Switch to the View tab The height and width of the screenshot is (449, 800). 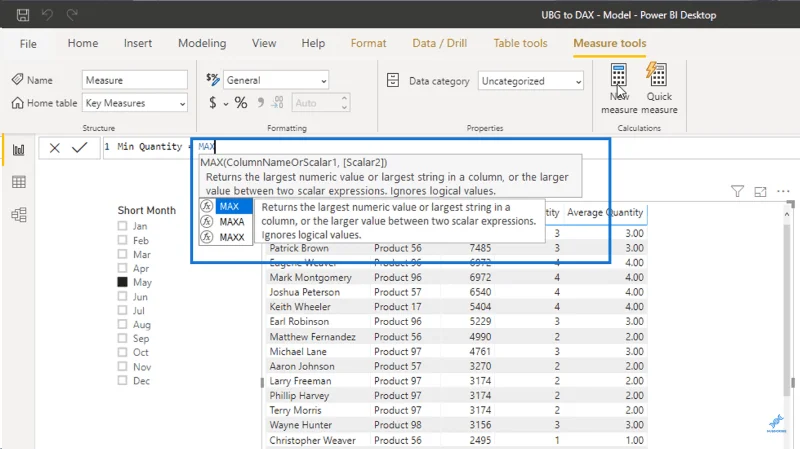point(264,43)
